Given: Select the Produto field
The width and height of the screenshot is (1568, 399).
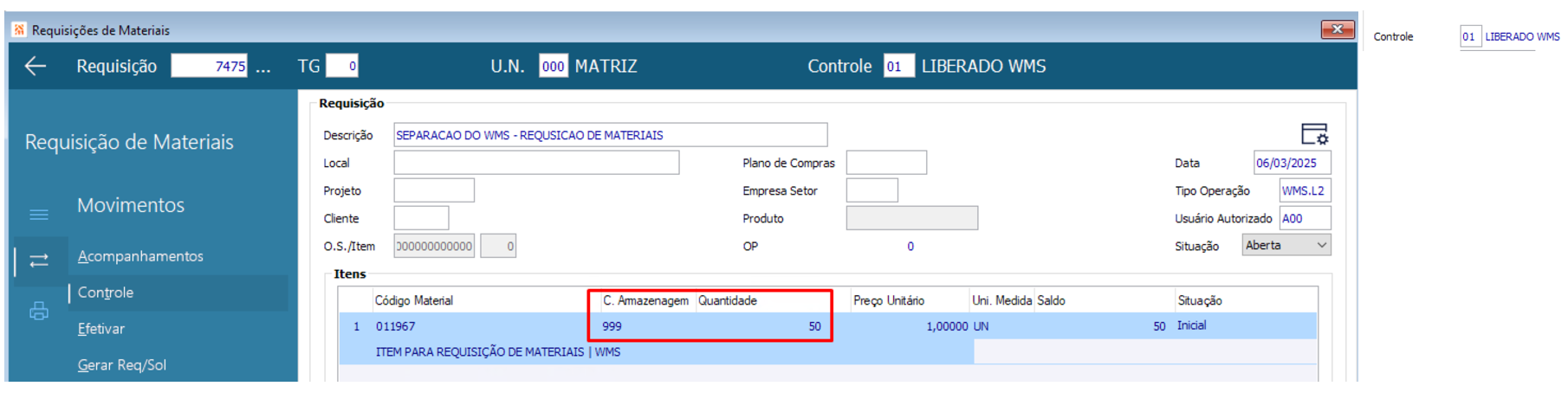Looking at the screenshot, I should 912,218.
